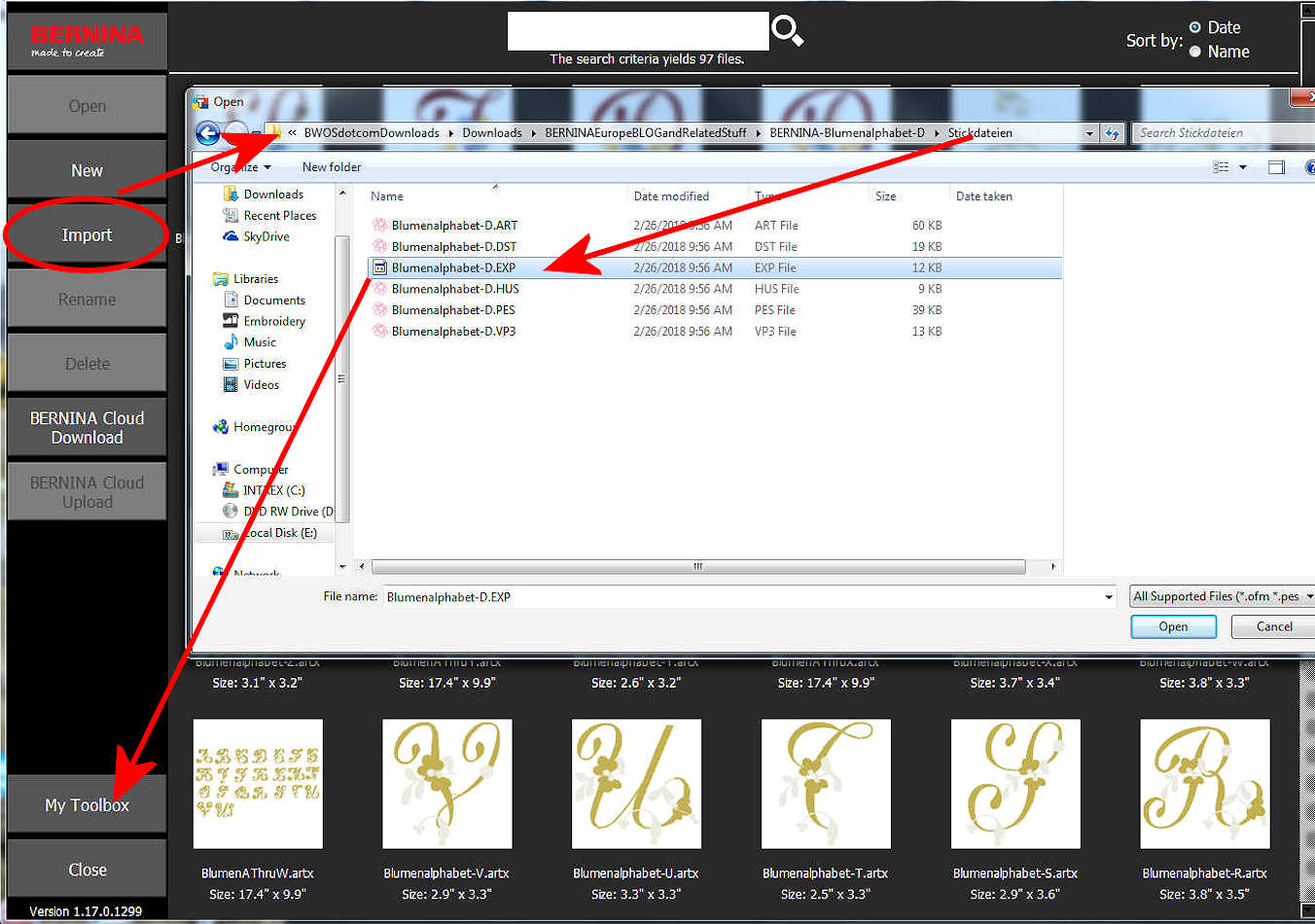Screen dimensions: 1315x924
Task: Open Homegroup in navigation pane
Action: [x=253, y=427]
